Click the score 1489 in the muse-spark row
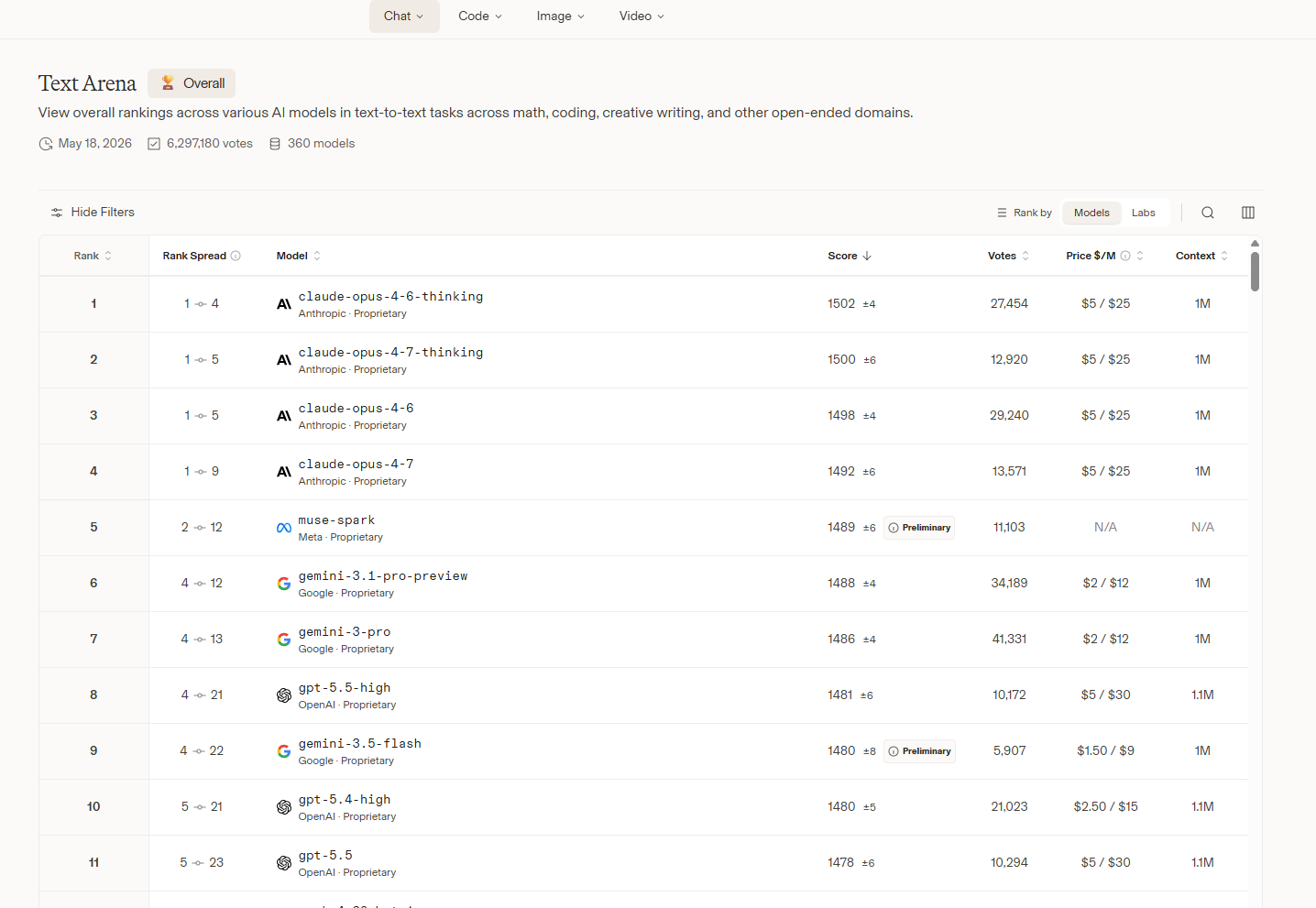 click(x=841, y=528)
